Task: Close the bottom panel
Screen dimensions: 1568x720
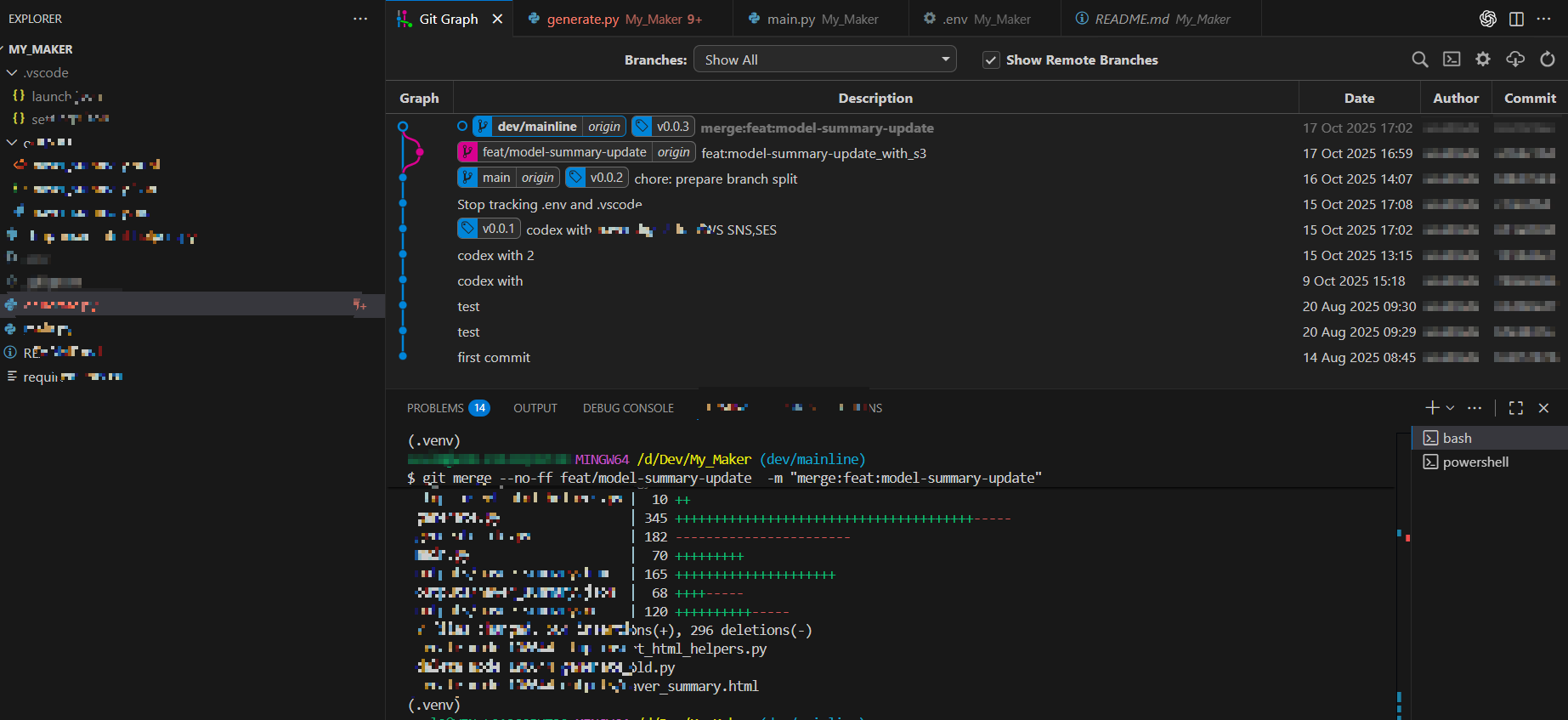Action: pyautogui.click(x=1543, y=408)
